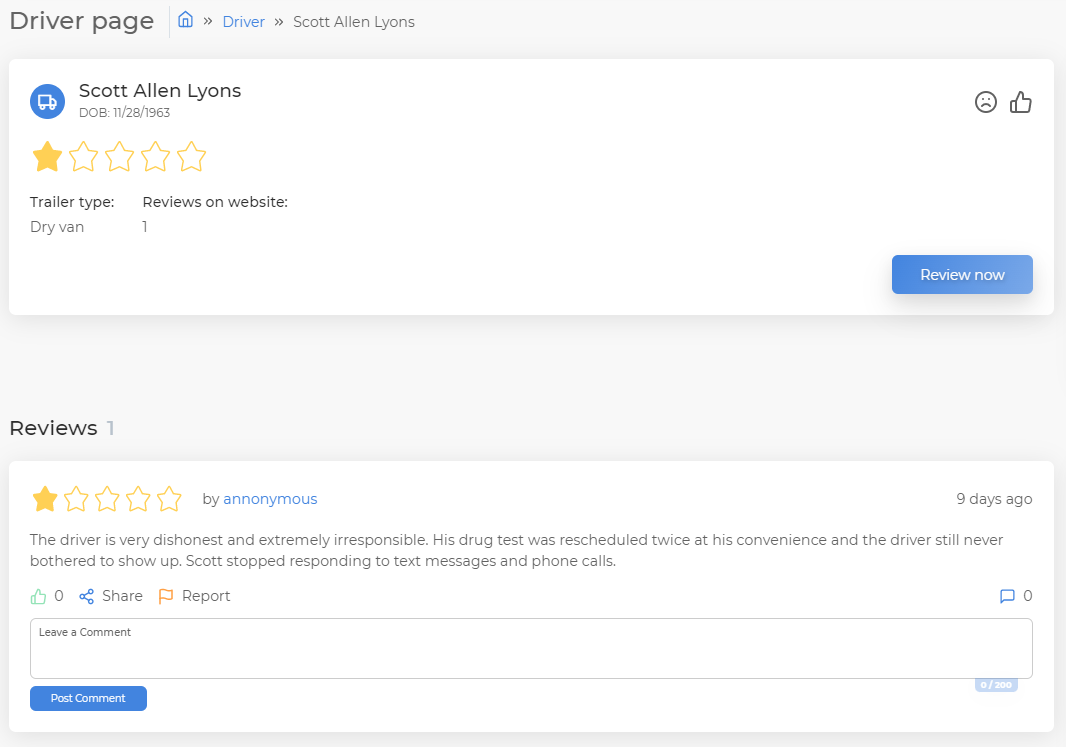Open the Driver breadcrumb link

pos(243,22)
